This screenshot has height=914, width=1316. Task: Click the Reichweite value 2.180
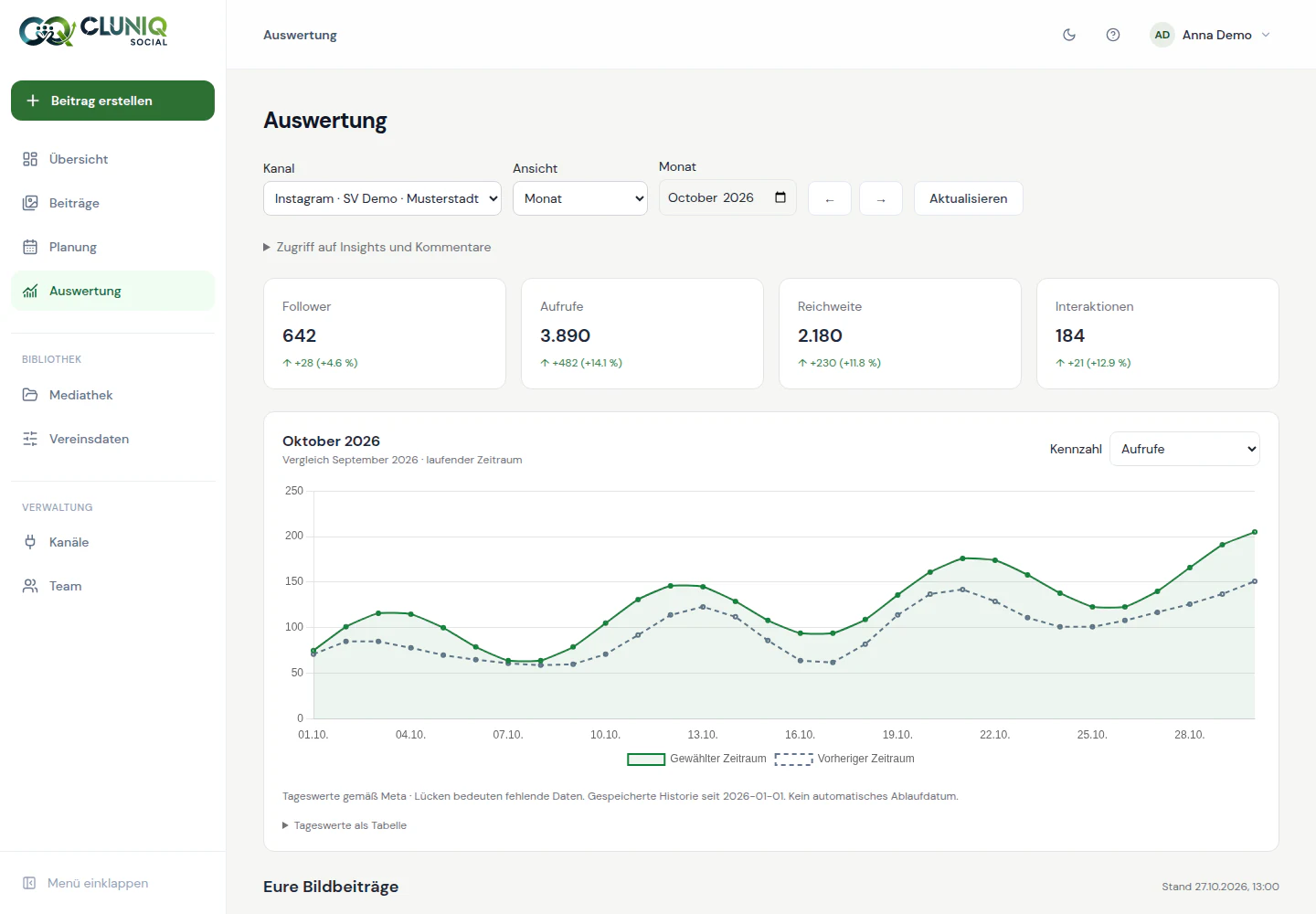[x=820, y=335]
